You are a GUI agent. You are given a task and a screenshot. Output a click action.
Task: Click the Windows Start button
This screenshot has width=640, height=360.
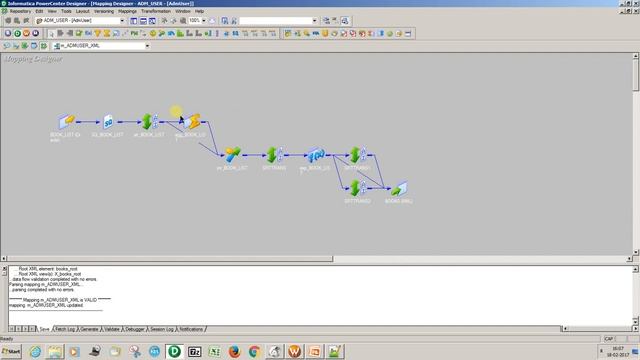(x=11, y=351)
